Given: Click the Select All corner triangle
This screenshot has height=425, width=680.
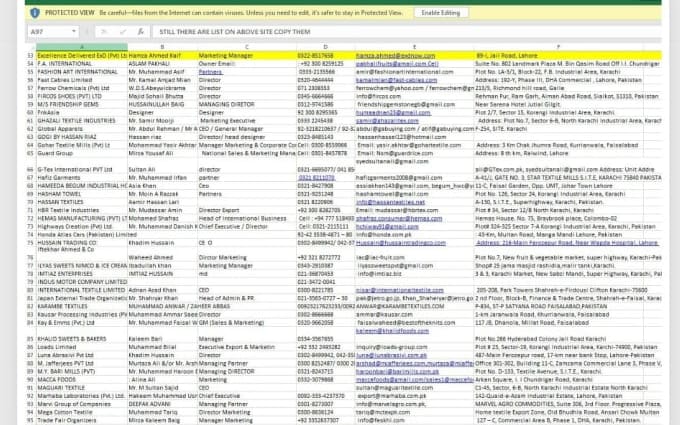Looking at the screenshot, I should click(31, 47).
